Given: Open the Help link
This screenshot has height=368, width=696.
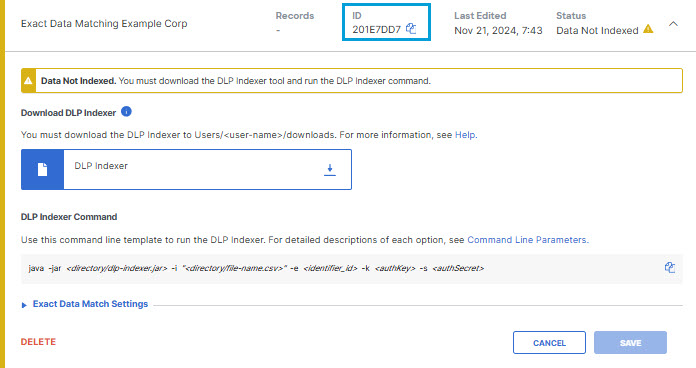Looking at the screenshot, I should click(x=465, y=135).
